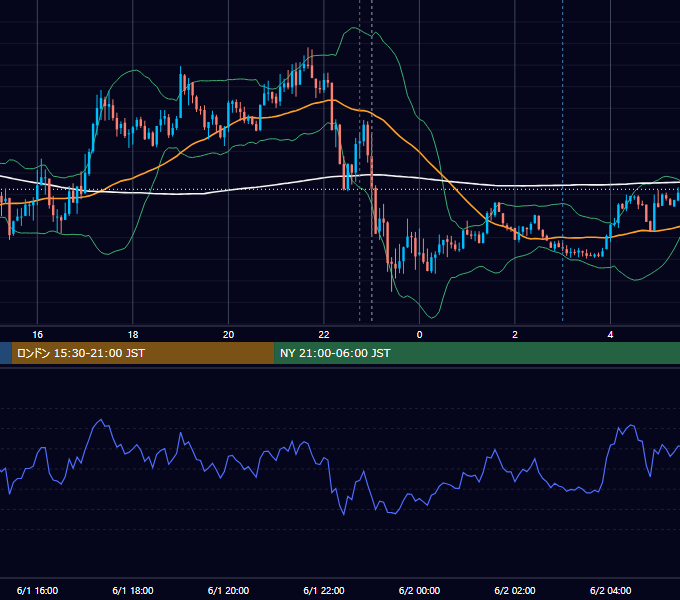
Task: Click the hour label 16 on the time axis
Action: [x=38, y=335]
